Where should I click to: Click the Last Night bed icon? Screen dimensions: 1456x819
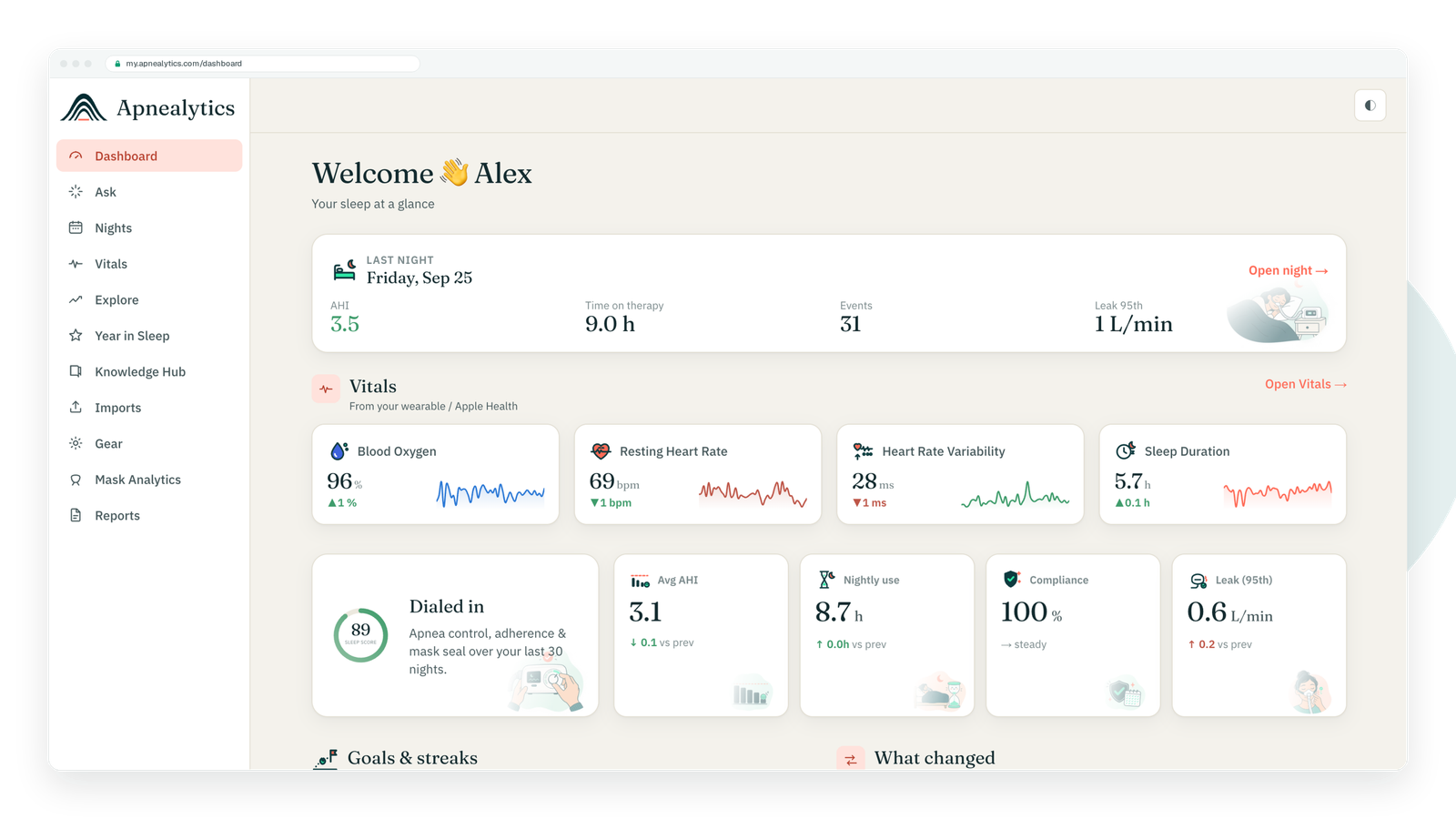pos(345,269)
